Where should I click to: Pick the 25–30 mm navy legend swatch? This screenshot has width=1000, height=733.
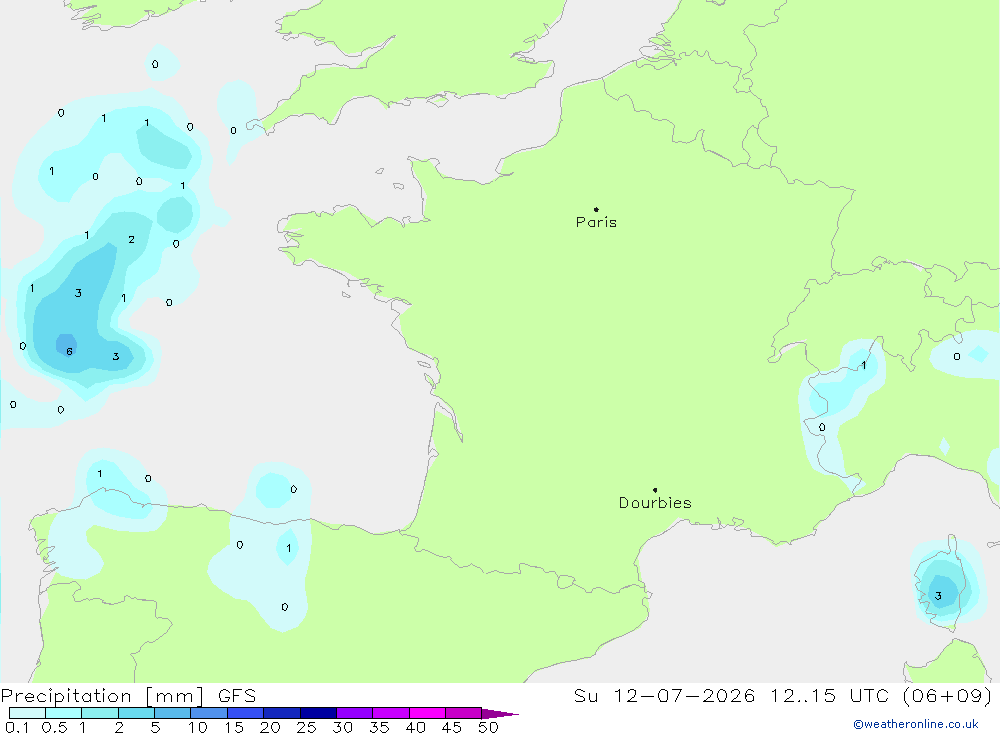[318, 713]
